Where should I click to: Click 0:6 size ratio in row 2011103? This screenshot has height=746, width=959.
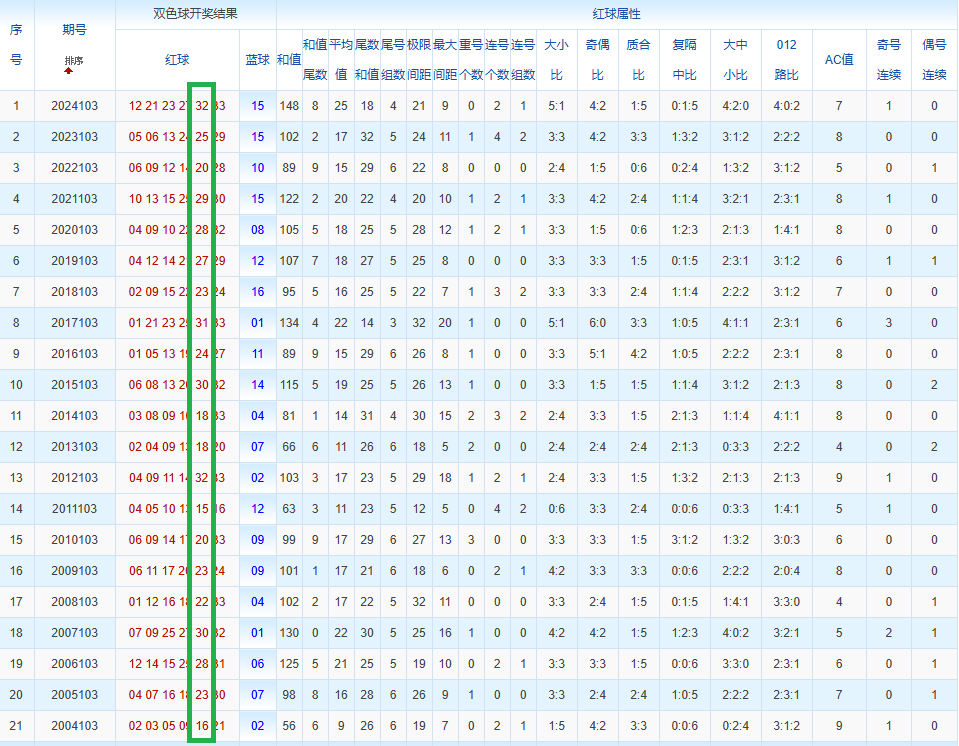557,509
